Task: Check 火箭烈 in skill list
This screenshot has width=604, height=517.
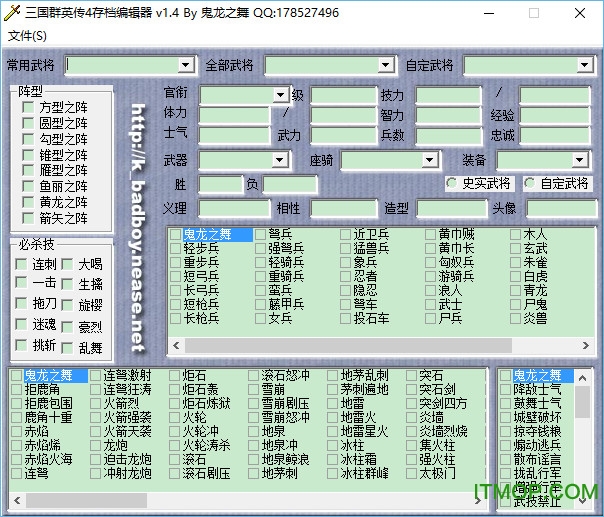Action: point(95,403)
